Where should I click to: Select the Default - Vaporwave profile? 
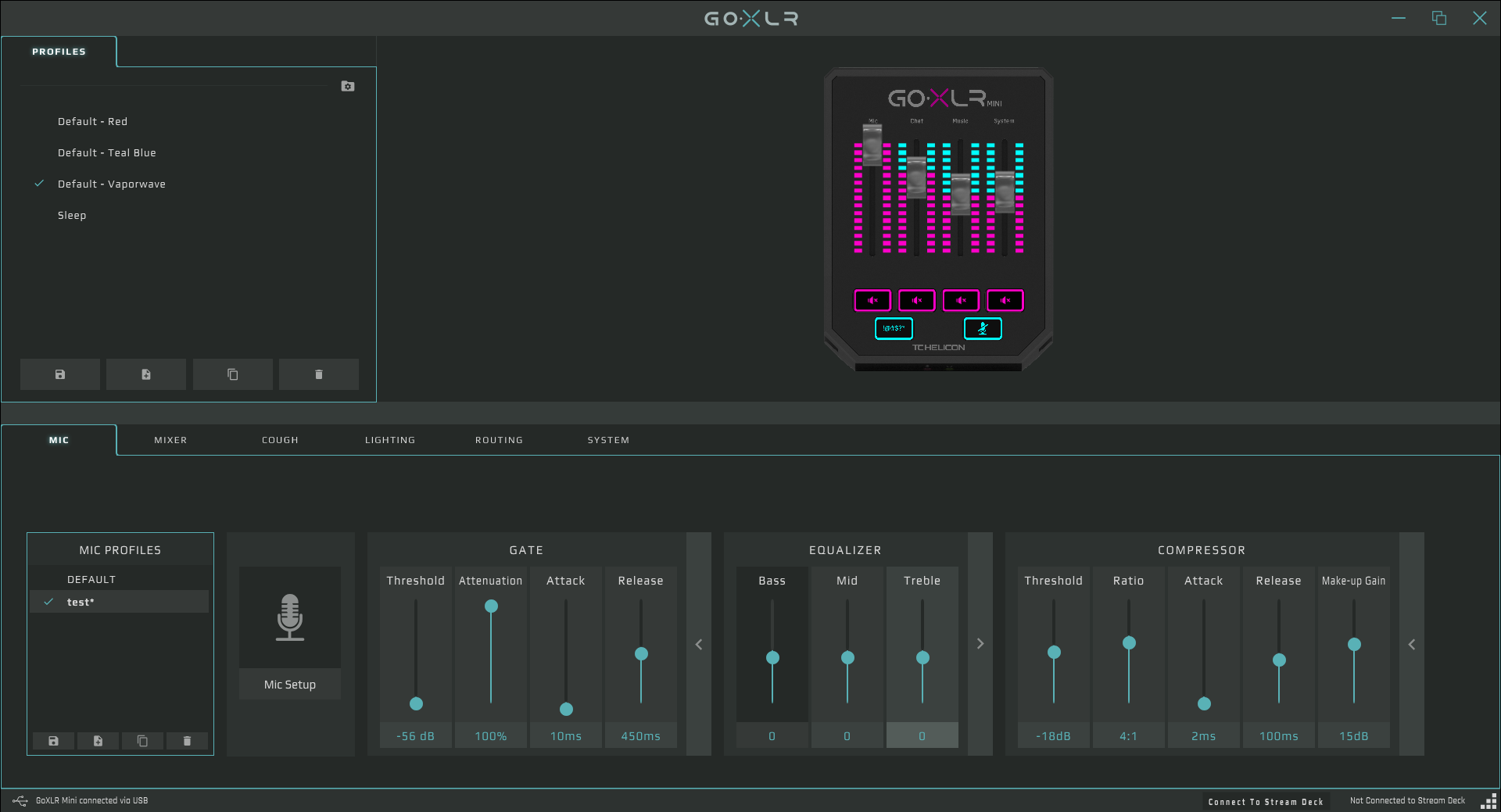(x=112, y=184)
